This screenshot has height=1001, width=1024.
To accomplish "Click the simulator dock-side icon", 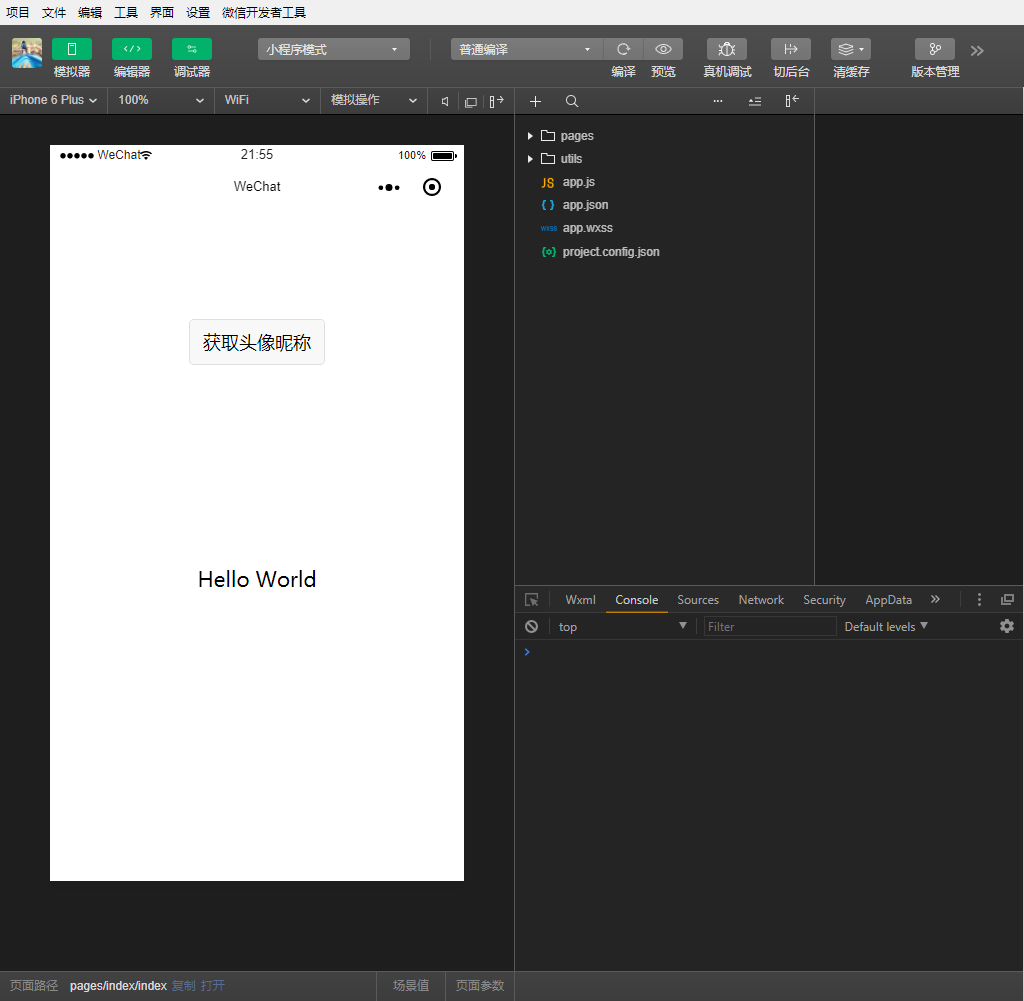I will pyautogui.click(x=497, y=101).
